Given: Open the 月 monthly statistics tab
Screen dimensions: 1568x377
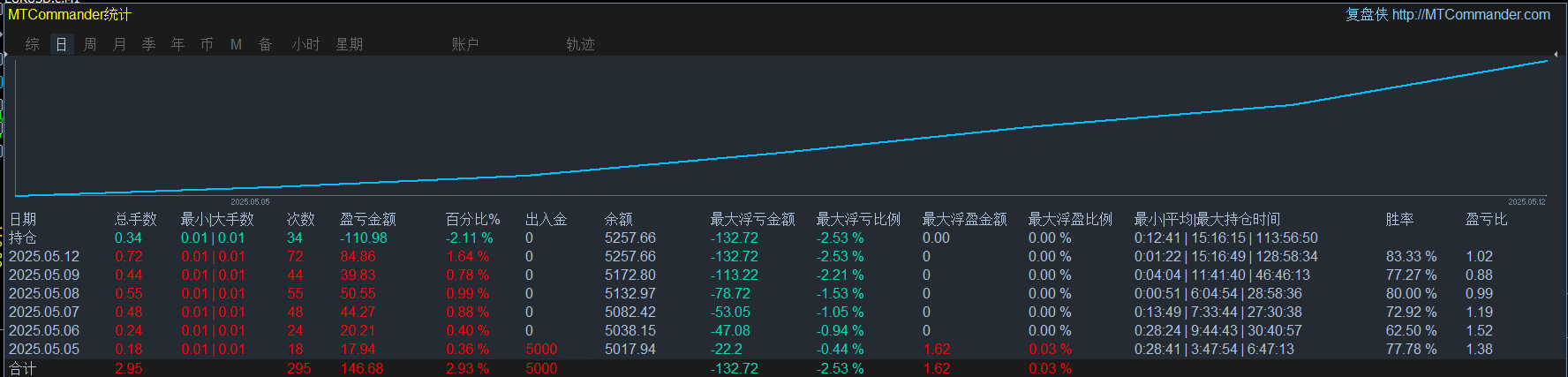Looking at the screenshot, I should tap(119, 44).
